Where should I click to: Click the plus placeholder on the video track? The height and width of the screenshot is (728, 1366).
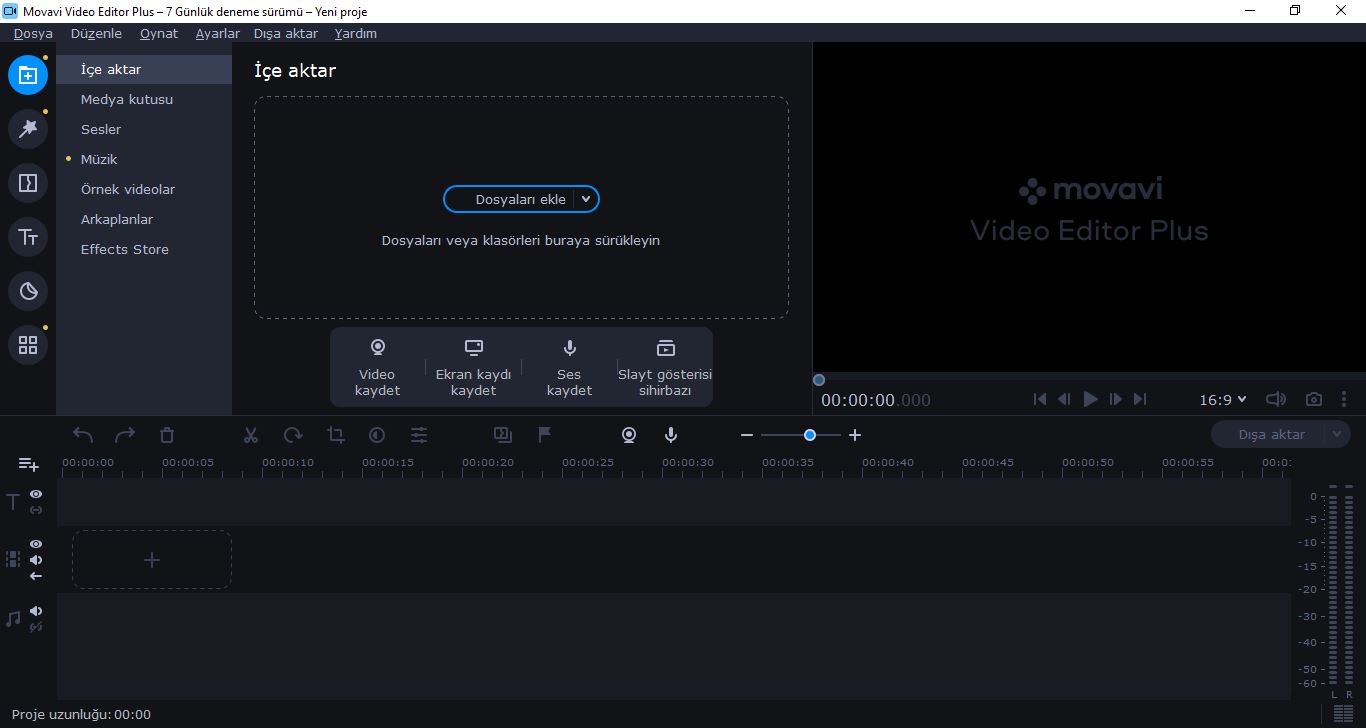(152, 560)
